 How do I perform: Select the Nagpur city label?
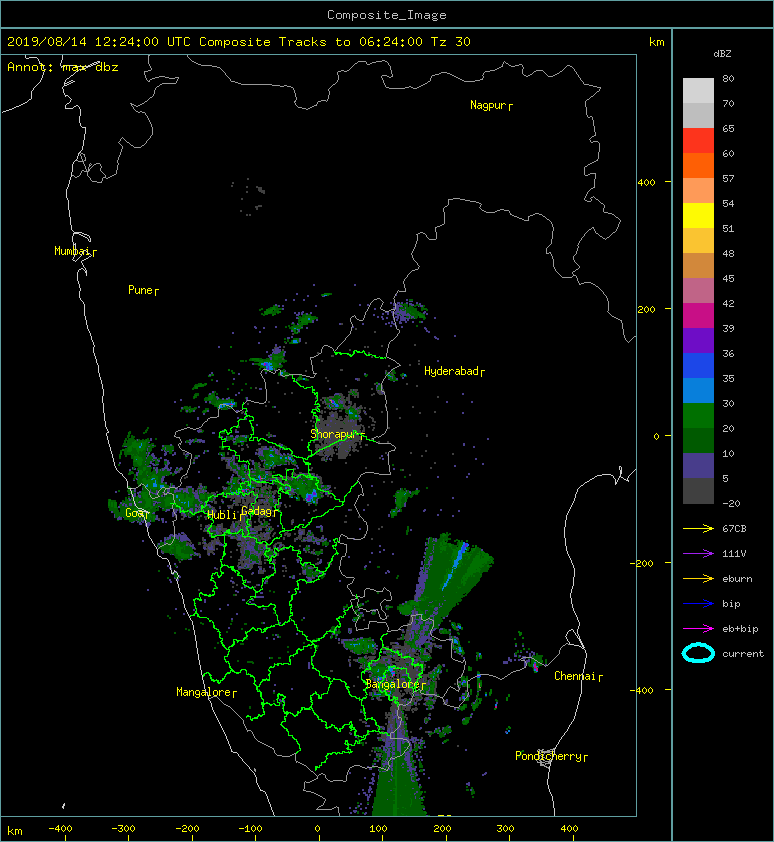point(491,105)
